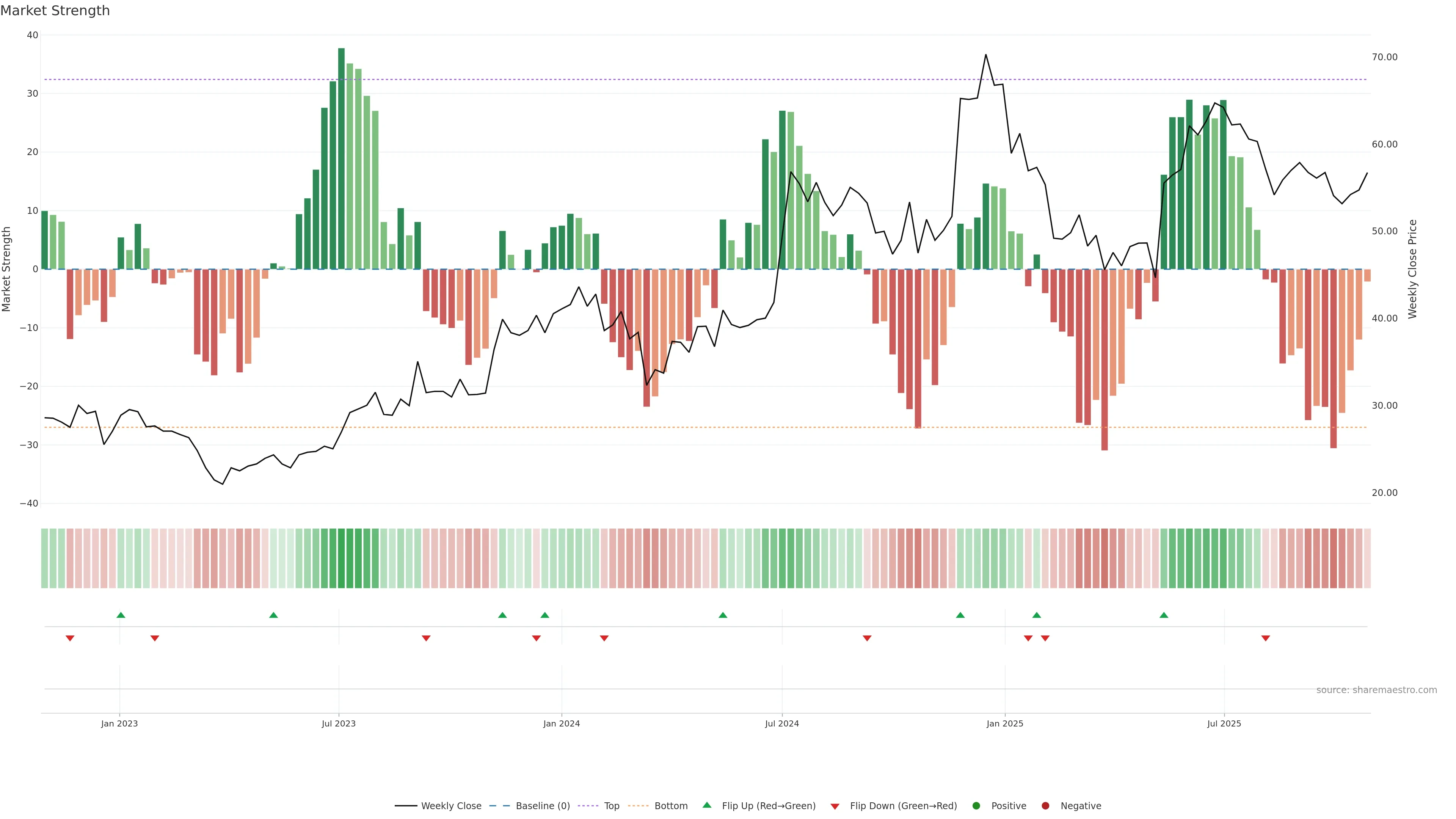Click the tallest green bar in Jul 2023
Screen dimensions: 1456x819
coord(341,158)
